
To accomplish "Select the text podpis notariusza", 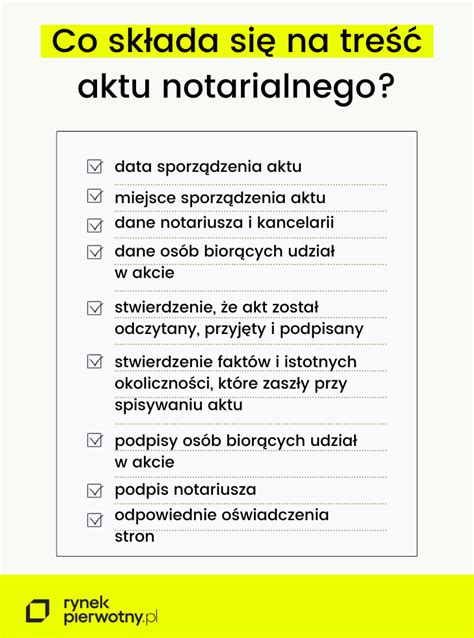I will (186, 489).
